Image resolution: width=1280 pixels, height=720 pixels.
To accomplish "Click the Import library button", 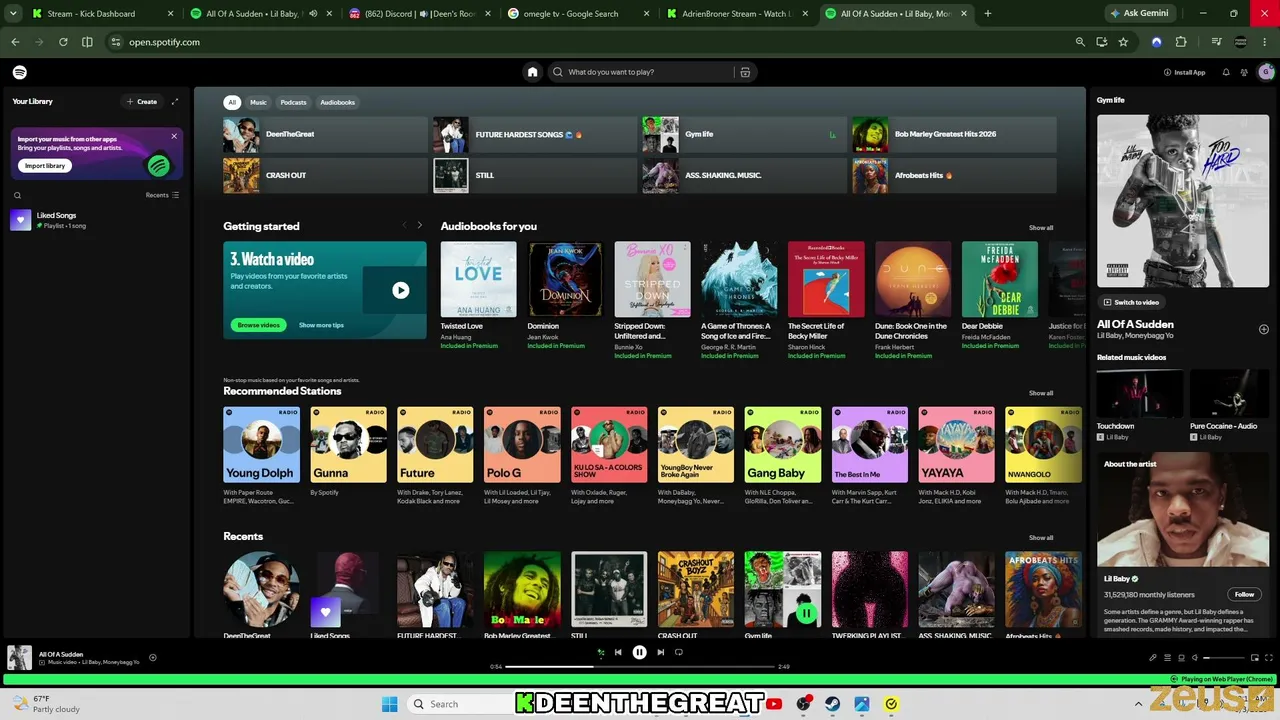I will (x=45, y=165).
